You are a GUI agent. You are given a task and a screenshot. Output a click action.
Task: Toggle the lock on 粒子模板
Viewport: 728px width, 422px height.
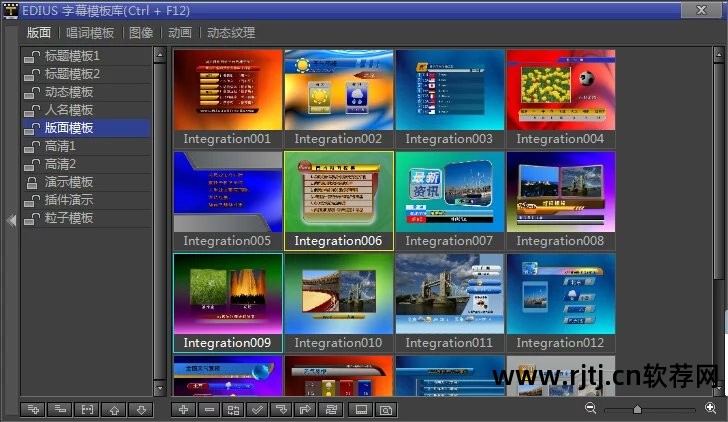(x=32, y=219)
